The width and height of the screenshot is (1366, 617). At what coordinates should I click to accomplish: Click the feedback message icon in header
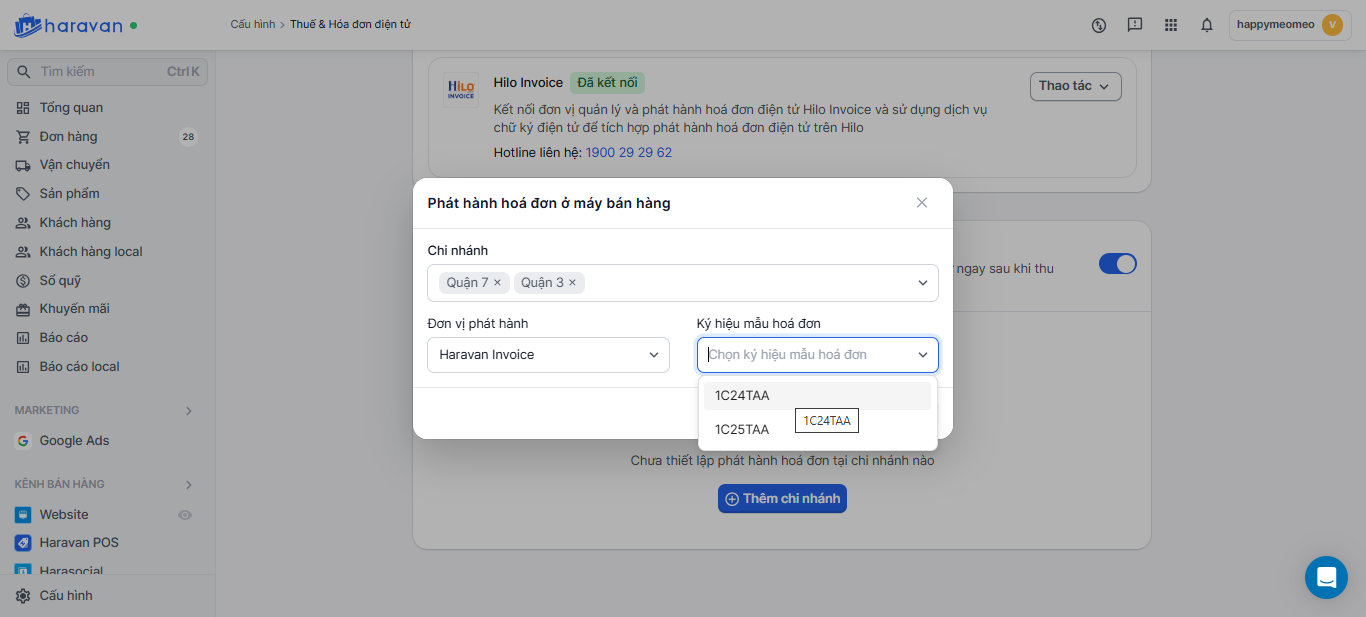[x=1135, y=25]
